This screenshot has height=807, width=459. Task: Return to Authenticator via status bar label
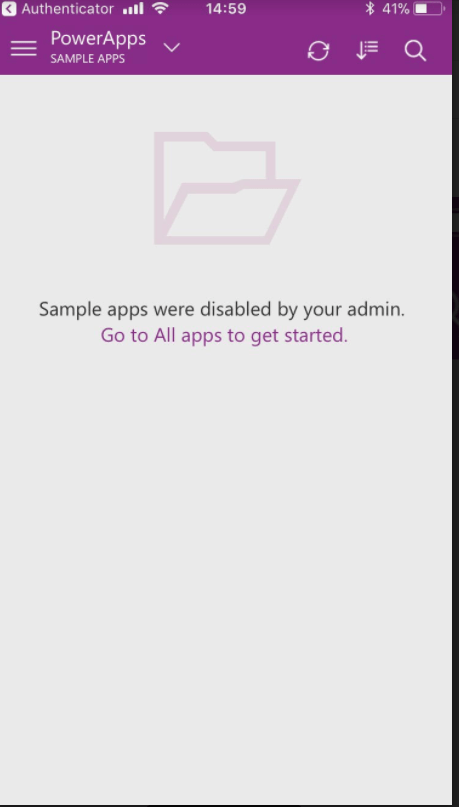point(67,9)
